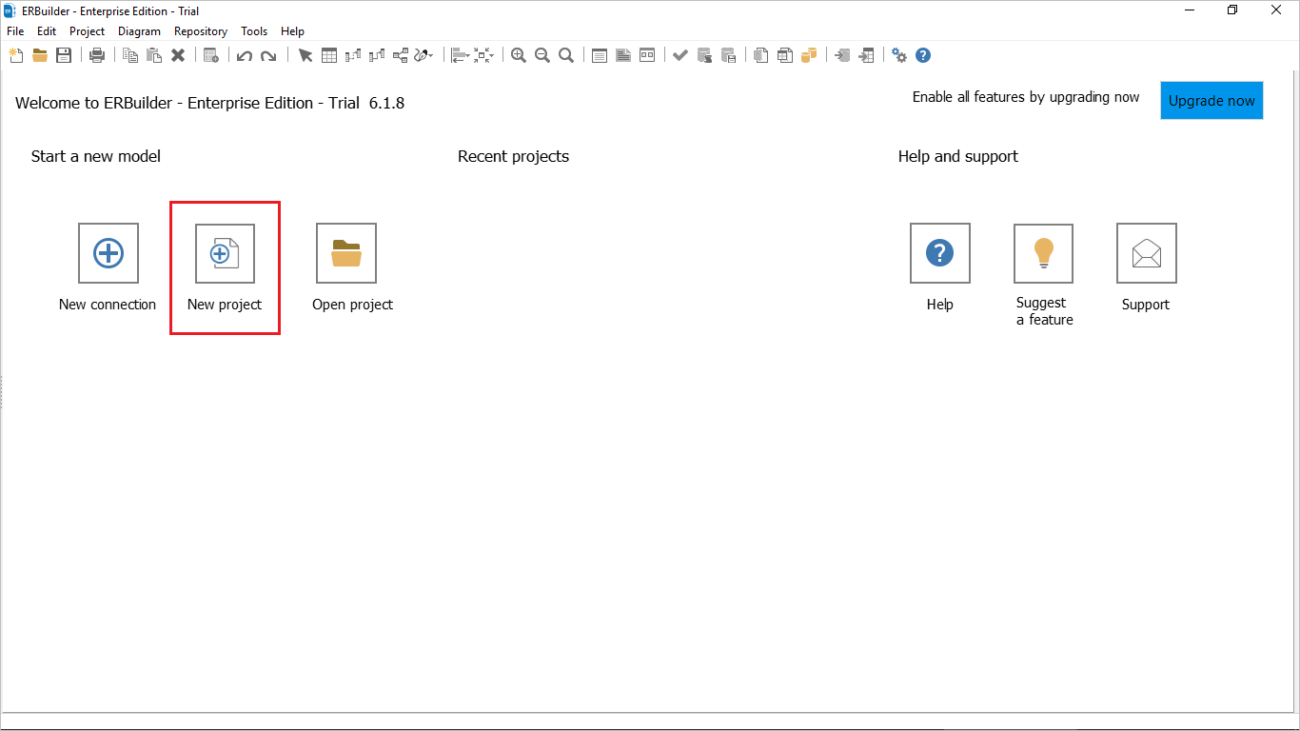Open the Diagram menu
Viewport: 1300px width, 731px height.
click(139, 31)
